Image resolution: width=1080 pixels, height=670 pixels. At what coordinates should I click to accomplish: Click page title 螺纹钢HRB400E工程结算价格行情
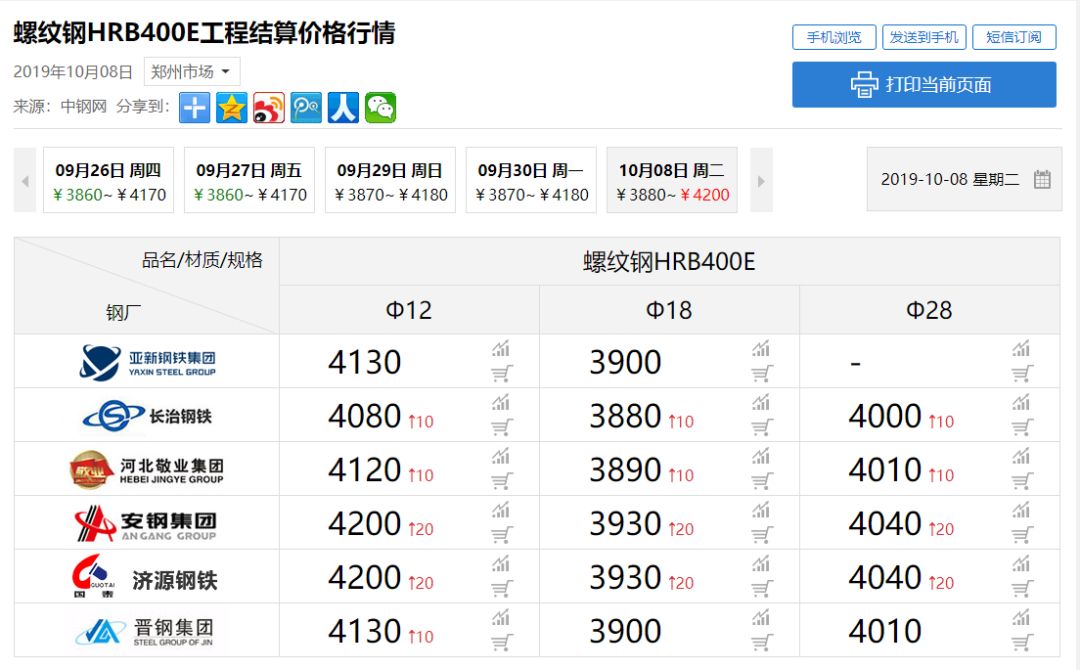click(x=205, y=33)
